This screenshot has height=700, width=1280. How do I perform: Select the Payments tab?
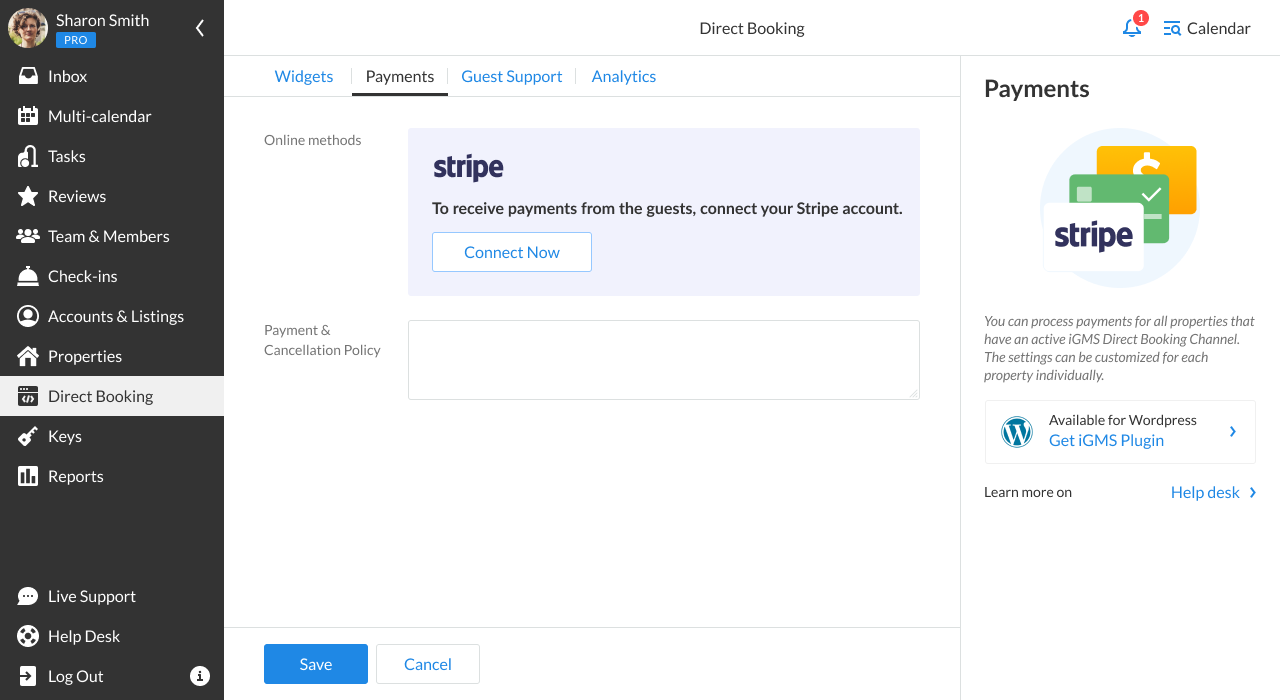[400, 76]
